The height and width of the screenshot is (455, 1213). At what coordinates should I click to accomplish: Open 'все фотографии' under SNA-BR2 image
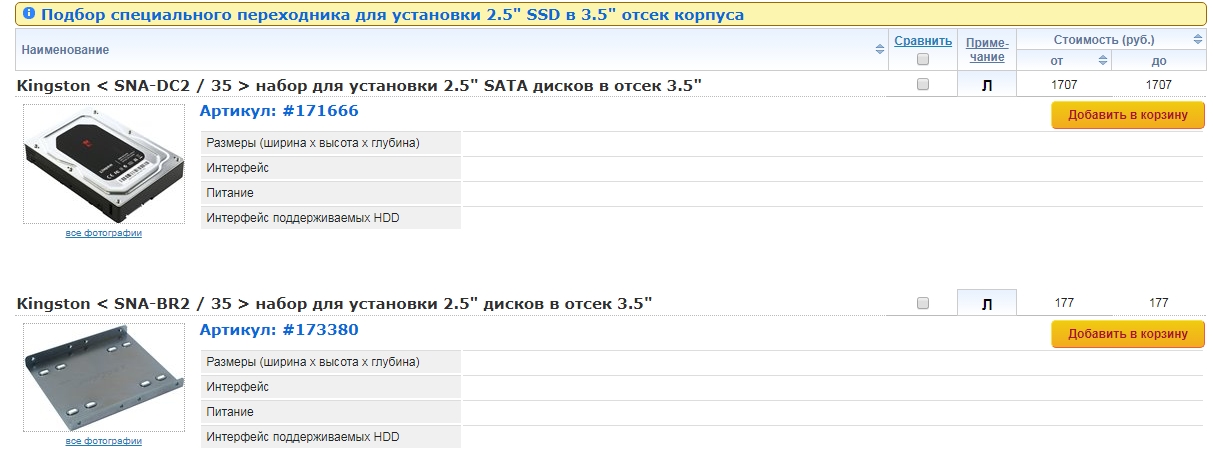click(x=104, y=441)
